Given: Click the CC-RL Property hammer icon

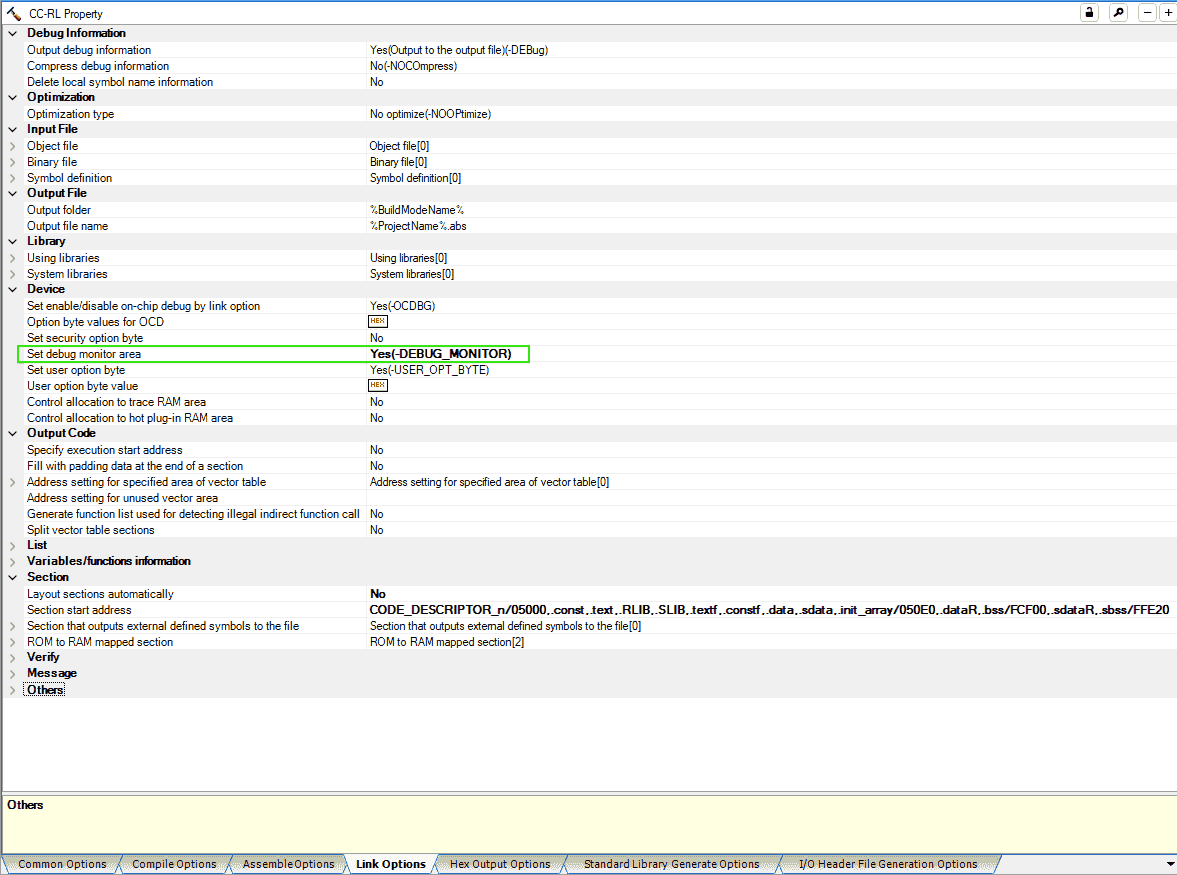Looking at the screenshot, I should pos(14,14).
